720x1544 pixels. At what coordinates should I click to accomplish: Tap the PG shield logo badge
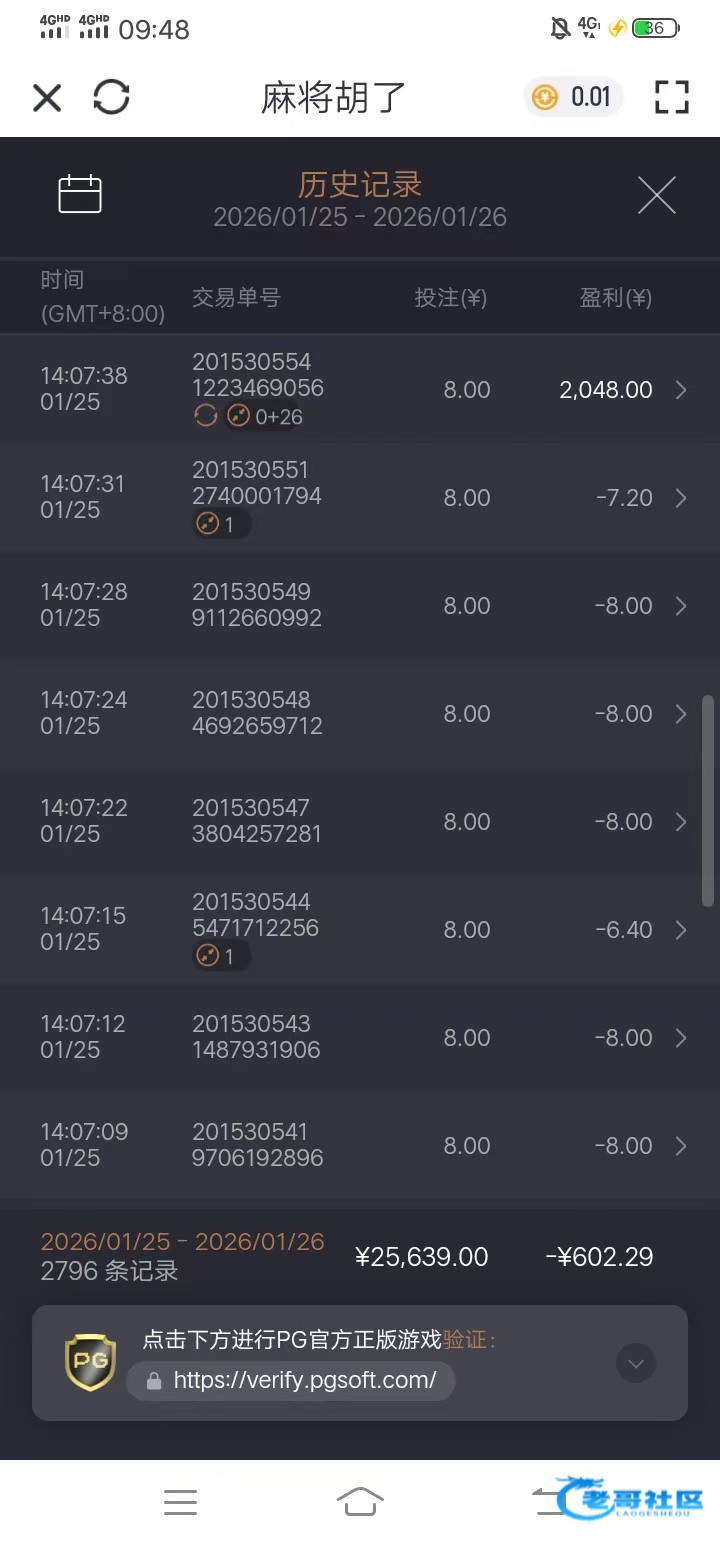[x=90, y=1362]
